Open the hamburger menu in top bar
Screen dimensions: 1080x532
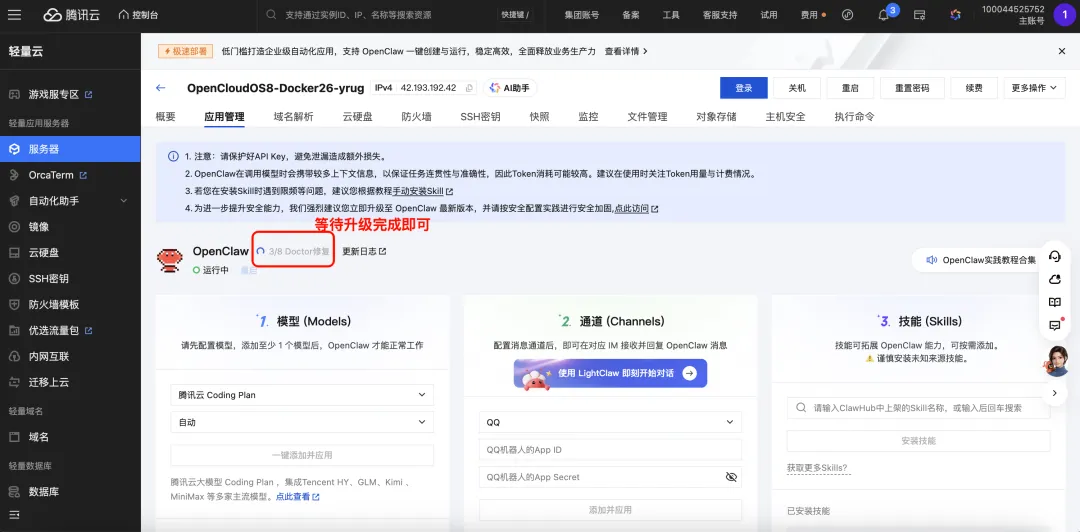14,14
